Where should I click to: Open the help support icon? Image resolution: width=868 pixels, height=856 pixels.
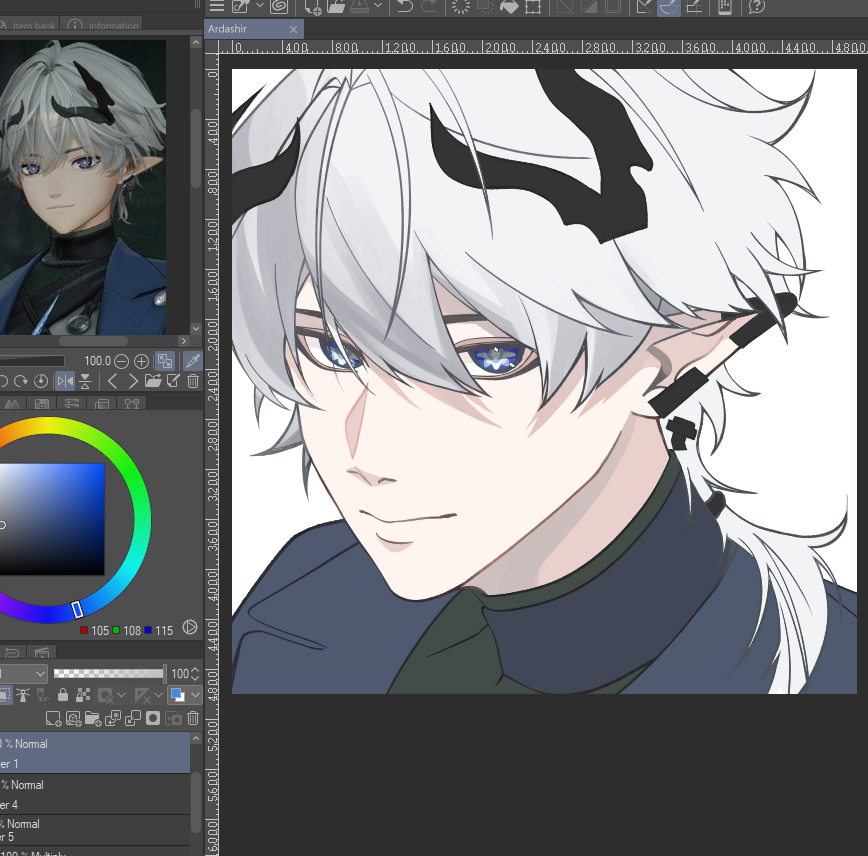[x=756, y=6]
